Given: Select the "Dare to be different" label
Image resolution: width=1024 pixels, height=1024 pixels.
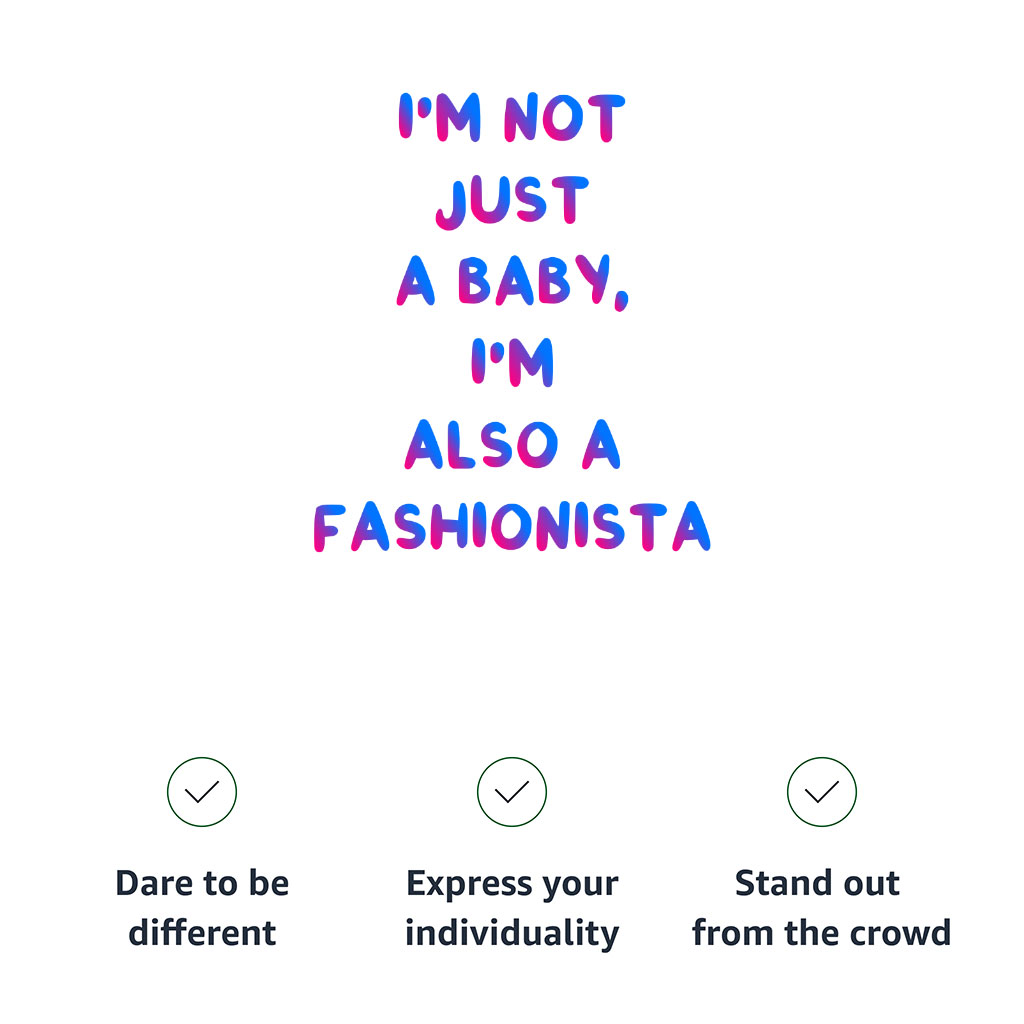Looking at the screenshot, I should point(202,908).
